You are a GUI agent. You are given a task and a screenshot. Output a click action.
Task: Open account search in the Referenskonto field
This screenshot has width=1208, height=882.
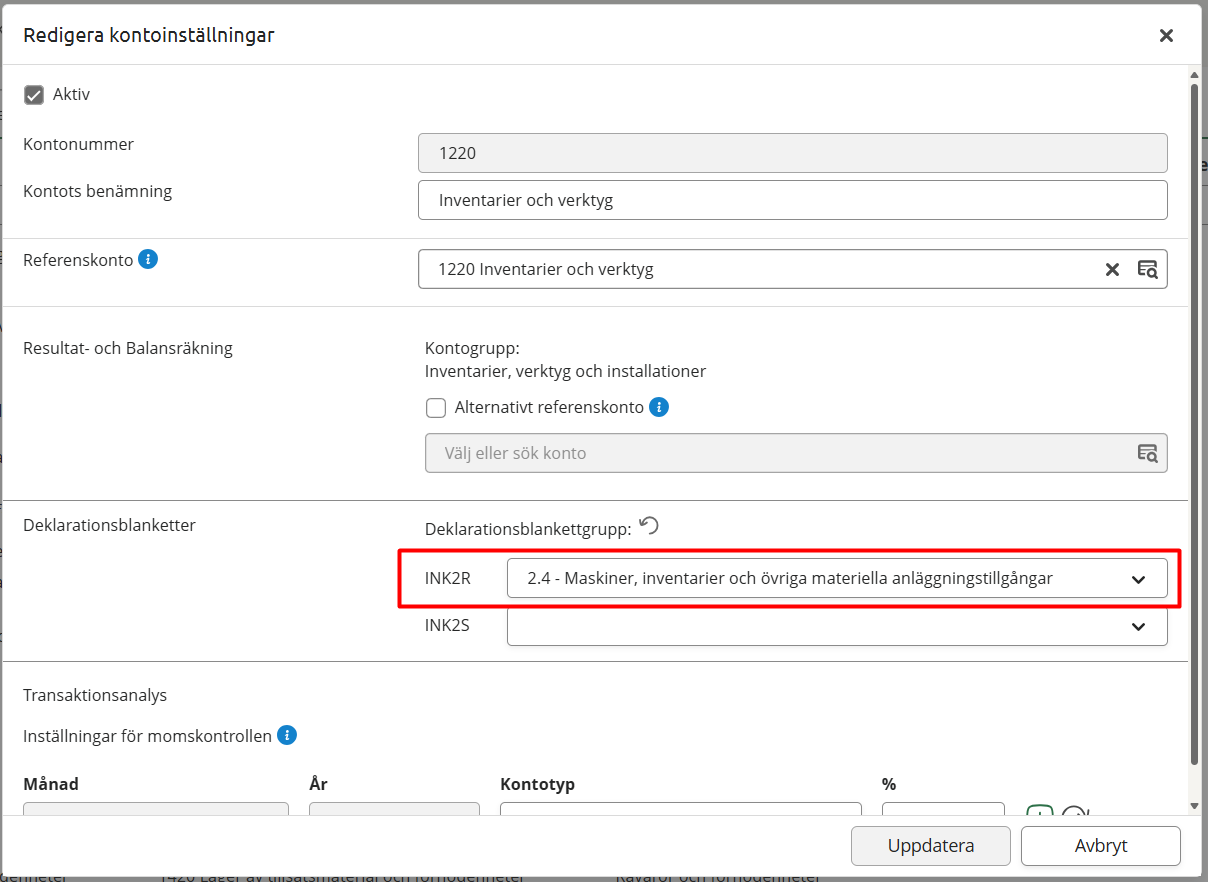[x=1147, y=269]
